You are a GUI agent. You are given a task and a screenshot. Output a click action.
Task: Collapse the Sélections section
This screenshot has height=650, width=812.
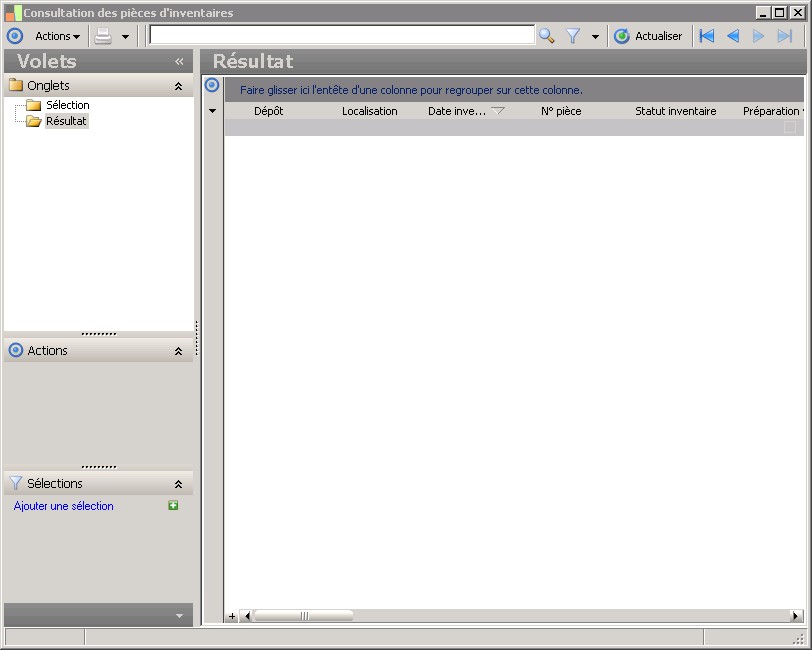pos(178,484)
